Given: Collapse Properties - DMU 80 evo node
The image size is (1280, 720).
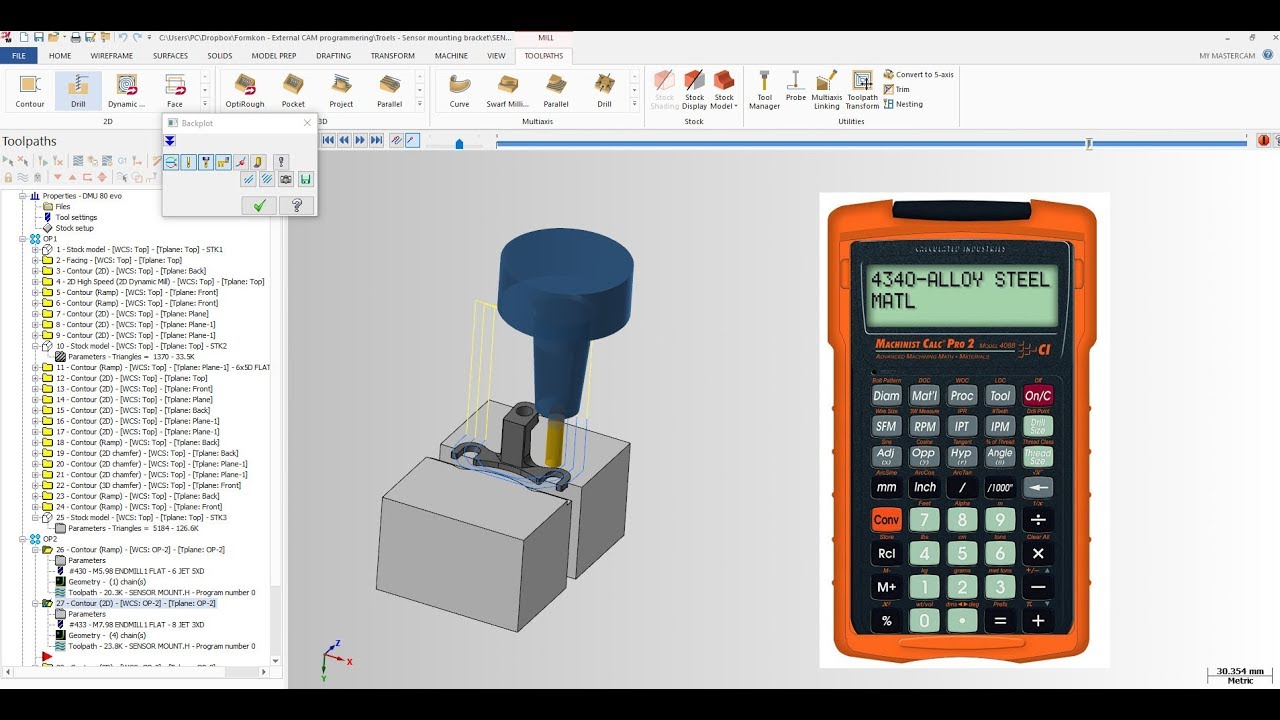Looking at the screenshot, I should click(23, 196).
